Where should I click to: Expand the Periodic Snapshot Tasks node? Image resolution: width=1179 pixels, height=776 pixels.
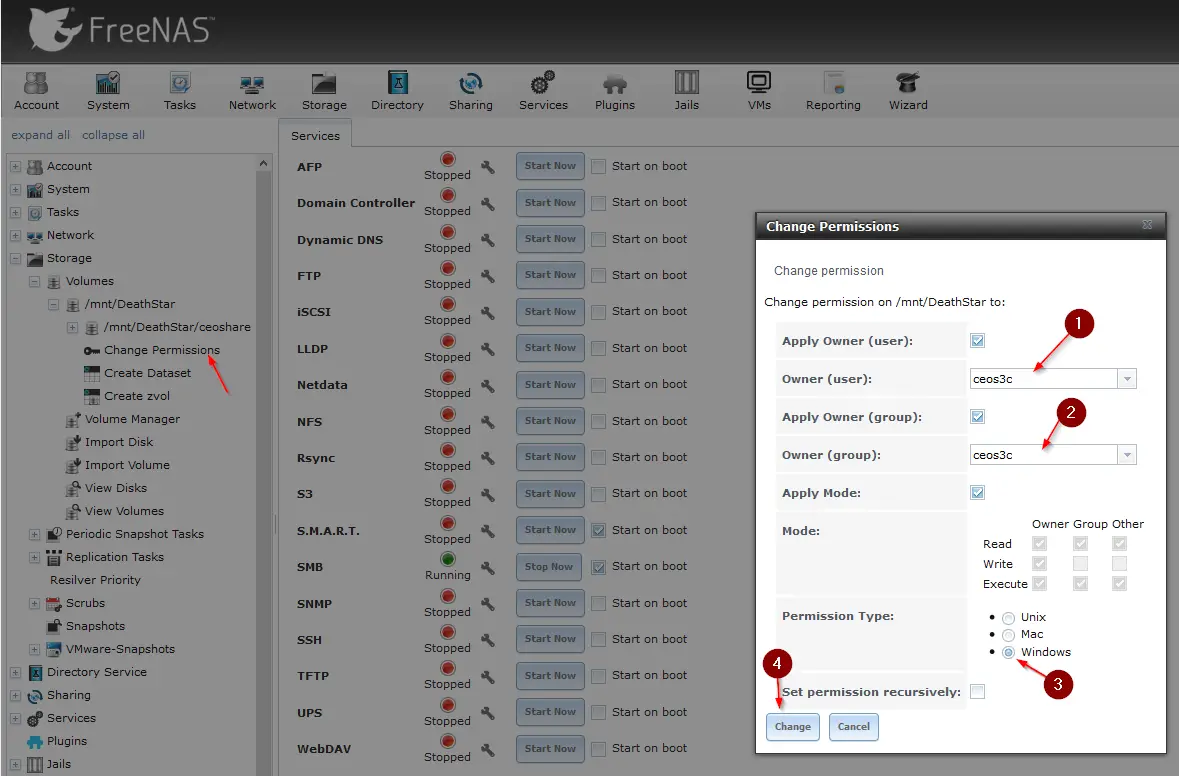pos(34,534)
